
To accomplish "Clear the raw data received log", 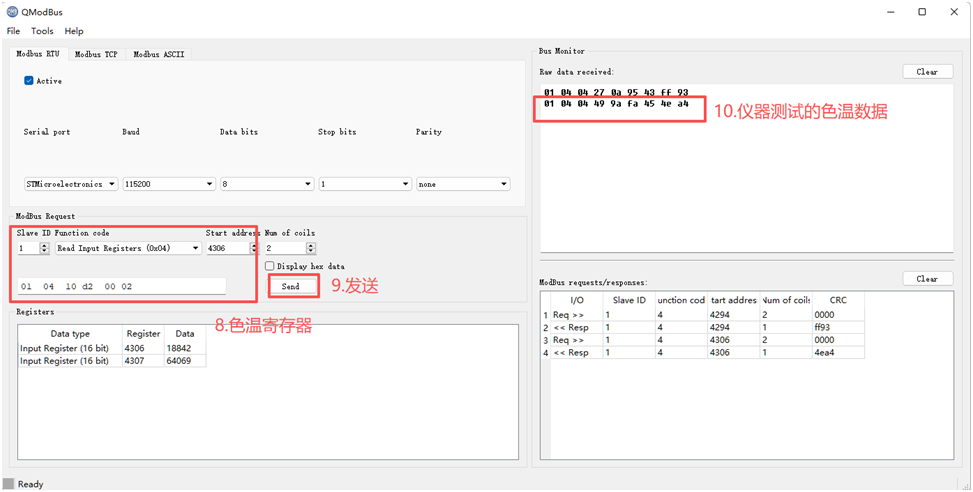I will 926,72.
